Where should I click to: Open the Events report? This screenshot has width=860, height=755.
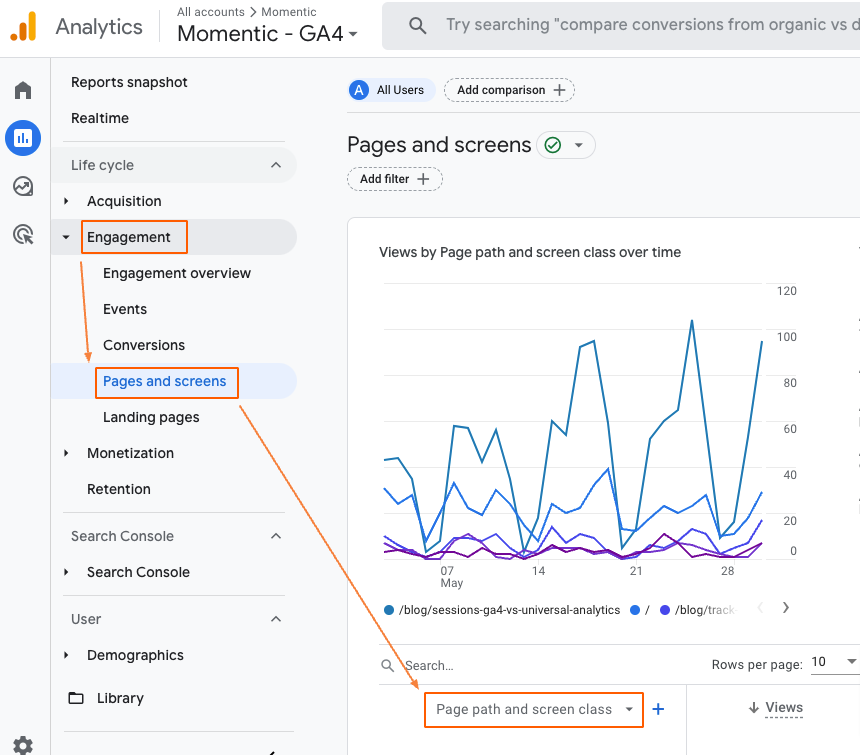click(x=125, y=309)
